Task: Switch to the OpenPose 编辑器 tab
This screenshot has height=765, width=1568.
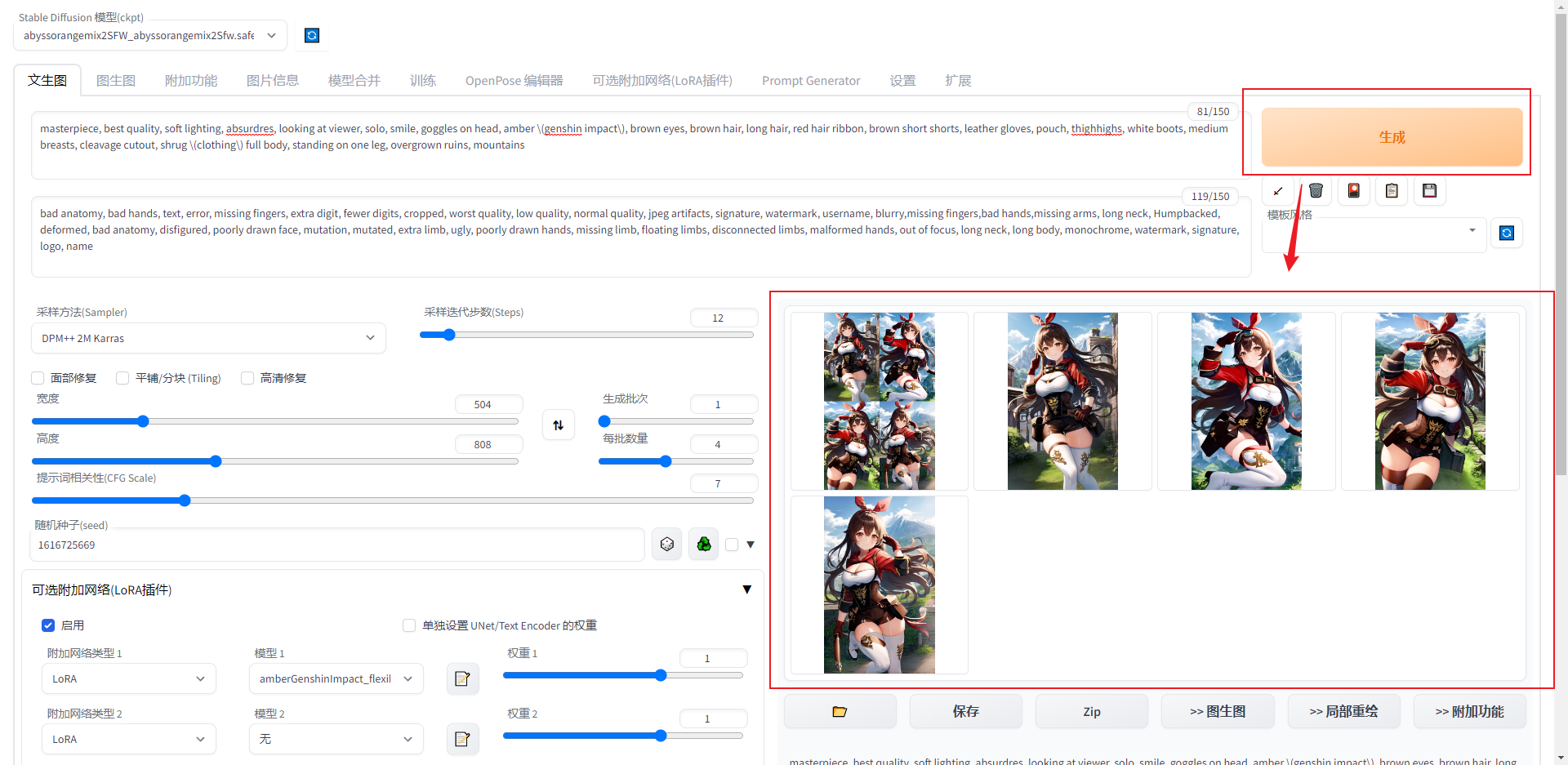Action: click(x=514, y=81)
